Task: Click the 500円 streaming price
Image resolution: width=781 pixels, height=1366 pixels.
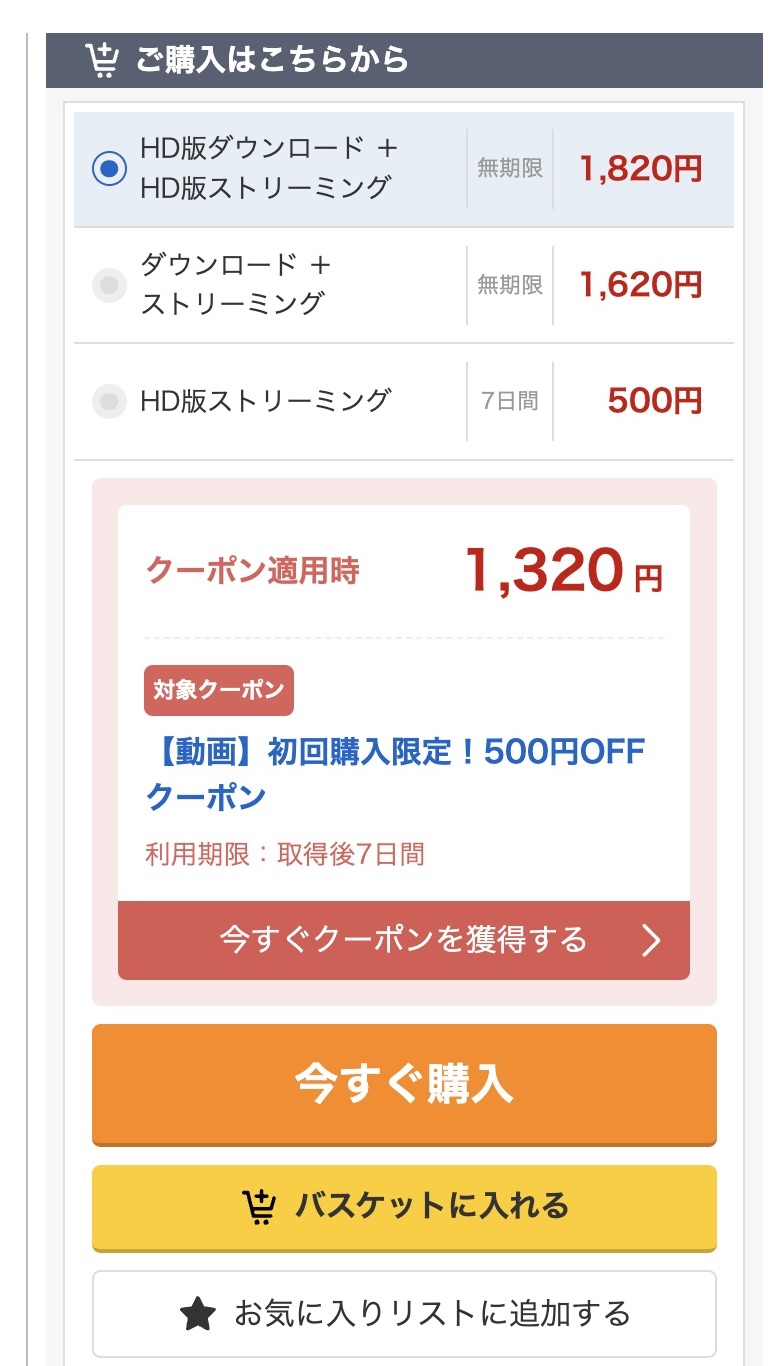Action: pos(654,401)
